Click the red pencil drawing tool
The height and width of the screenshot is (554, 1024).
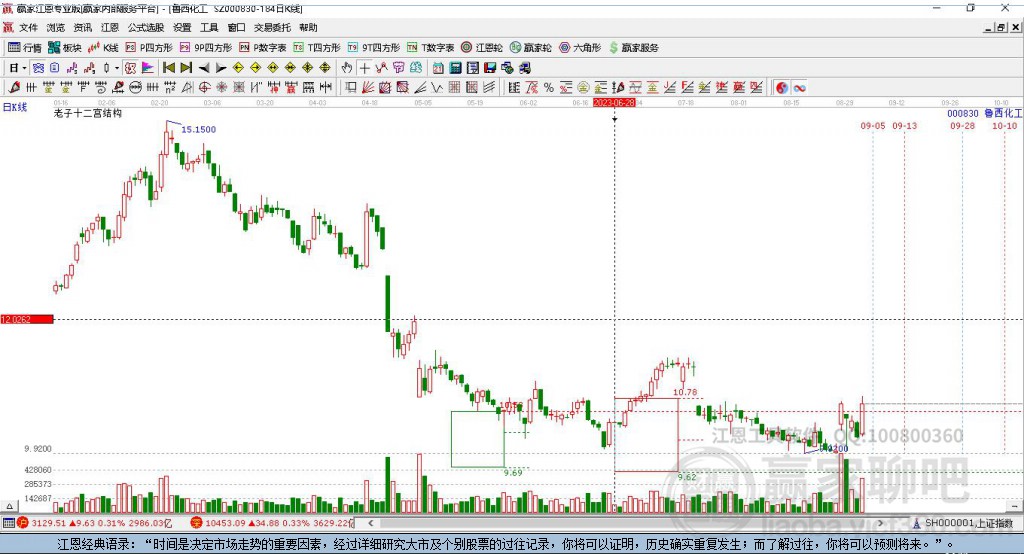[14, 88]
